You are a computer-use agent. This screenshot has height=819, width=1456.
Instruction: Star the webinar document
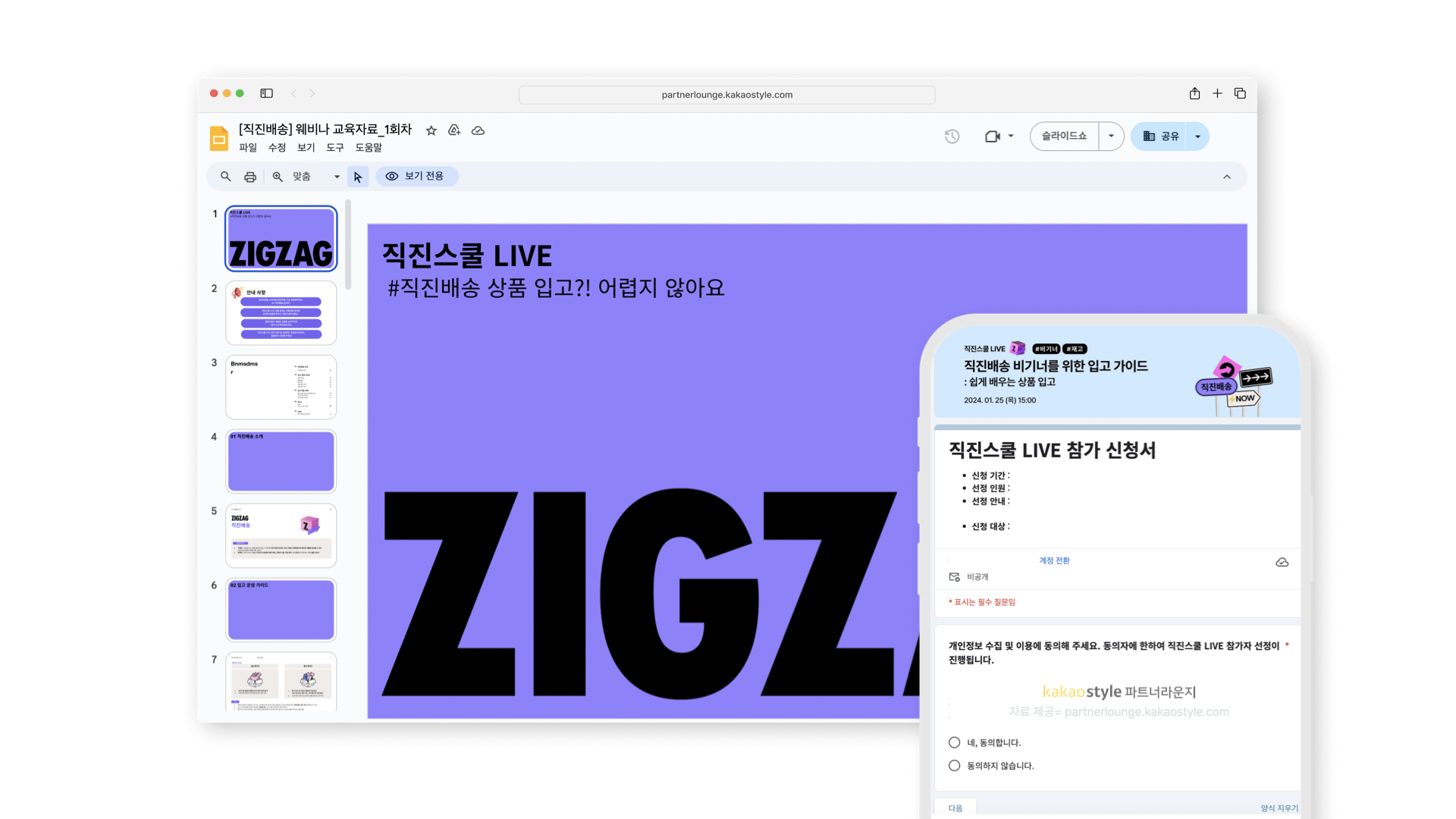point(431,130)
